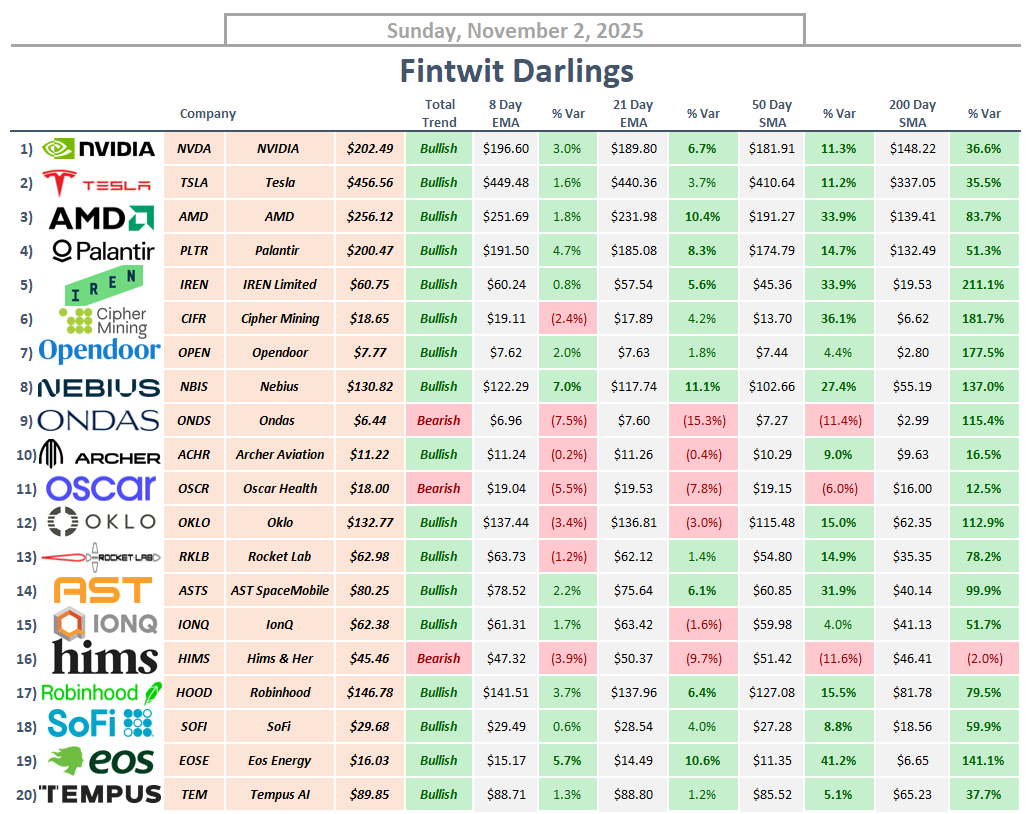Select the Cipher Mining name cell
Screen dimensions: 1026x814
pos(280,319)
